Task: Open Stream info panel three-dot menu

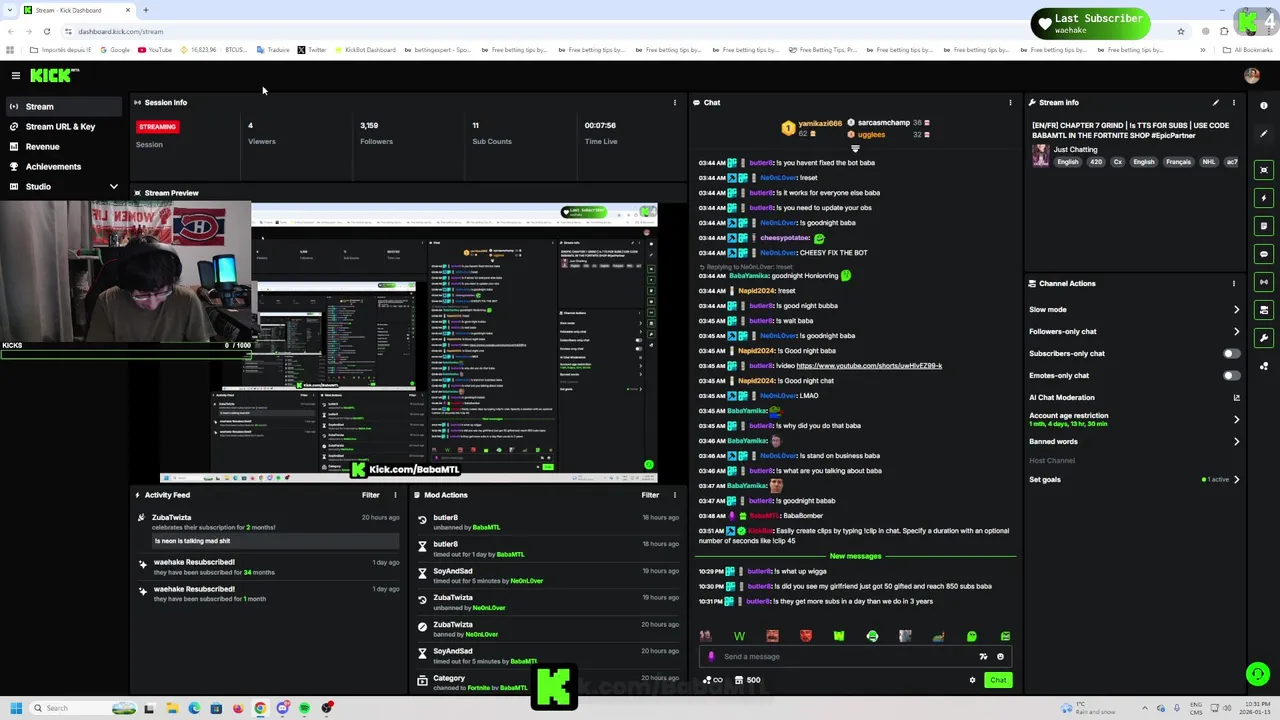Action: (1233, 102)
